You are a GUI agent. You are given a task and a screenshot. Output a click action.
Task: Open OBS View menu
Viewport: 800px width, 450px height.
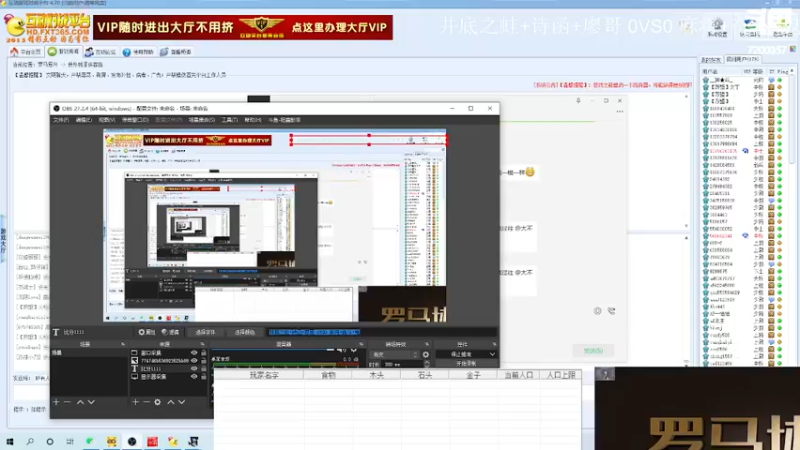pos(107,120)
